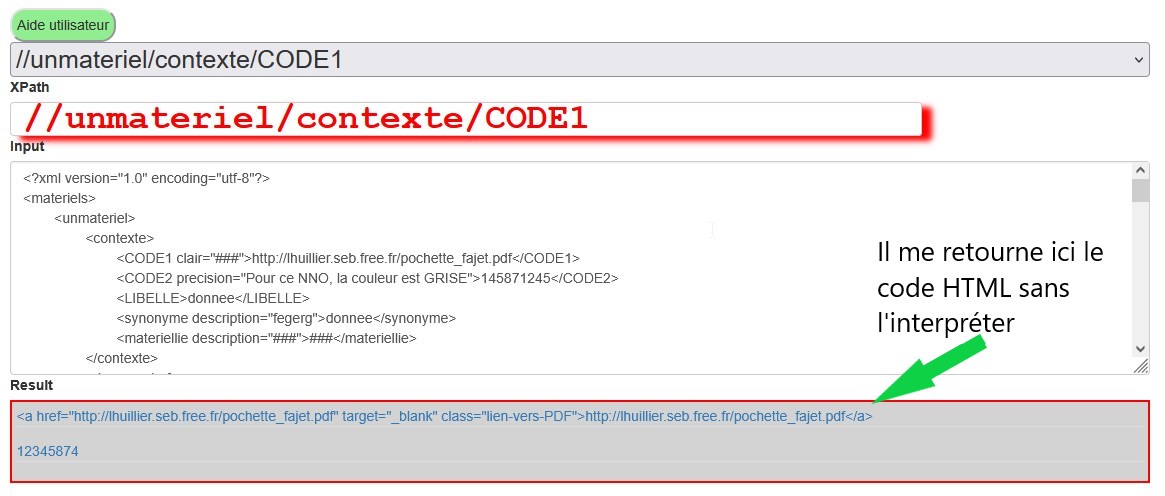Click the Result label
The width and height of the screenshot is (1165, 496).
click(31, 385)
